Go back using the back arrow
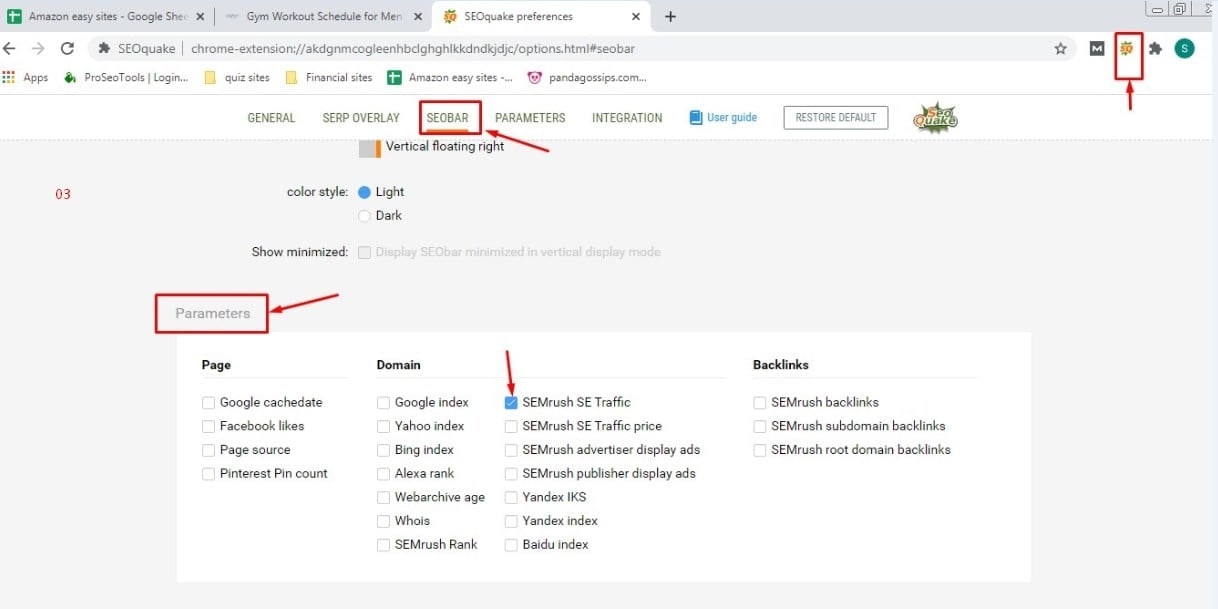 pos(11,48)
